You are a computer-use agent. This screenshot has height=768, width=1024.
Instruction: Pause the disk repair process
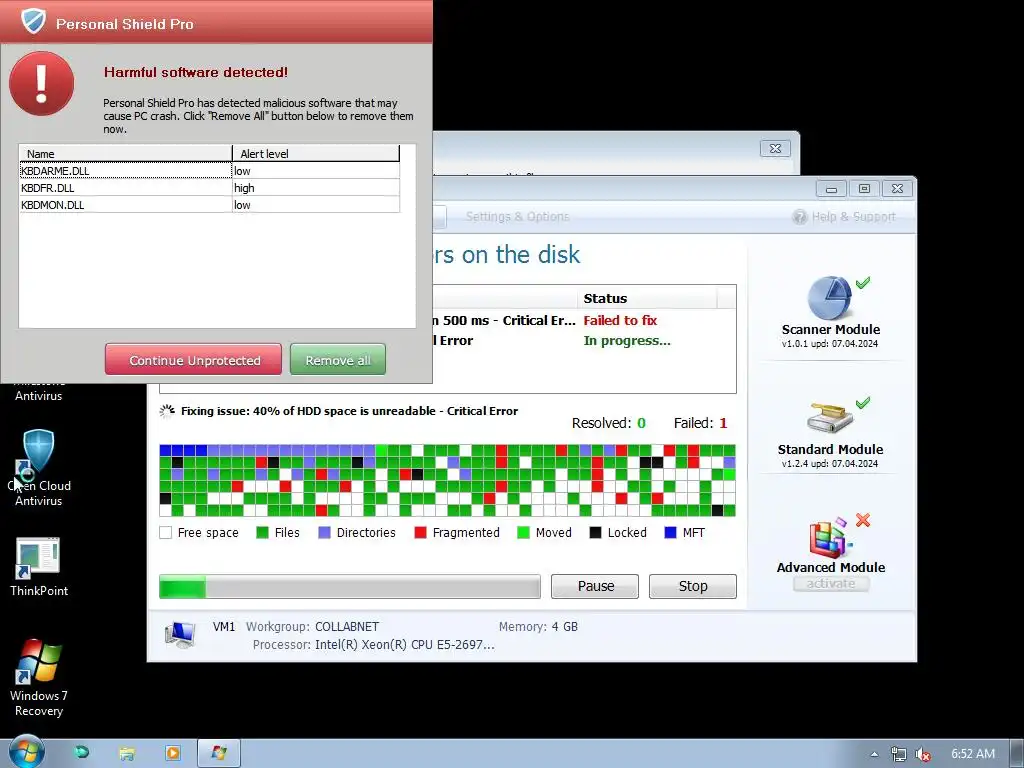point(595,586)
